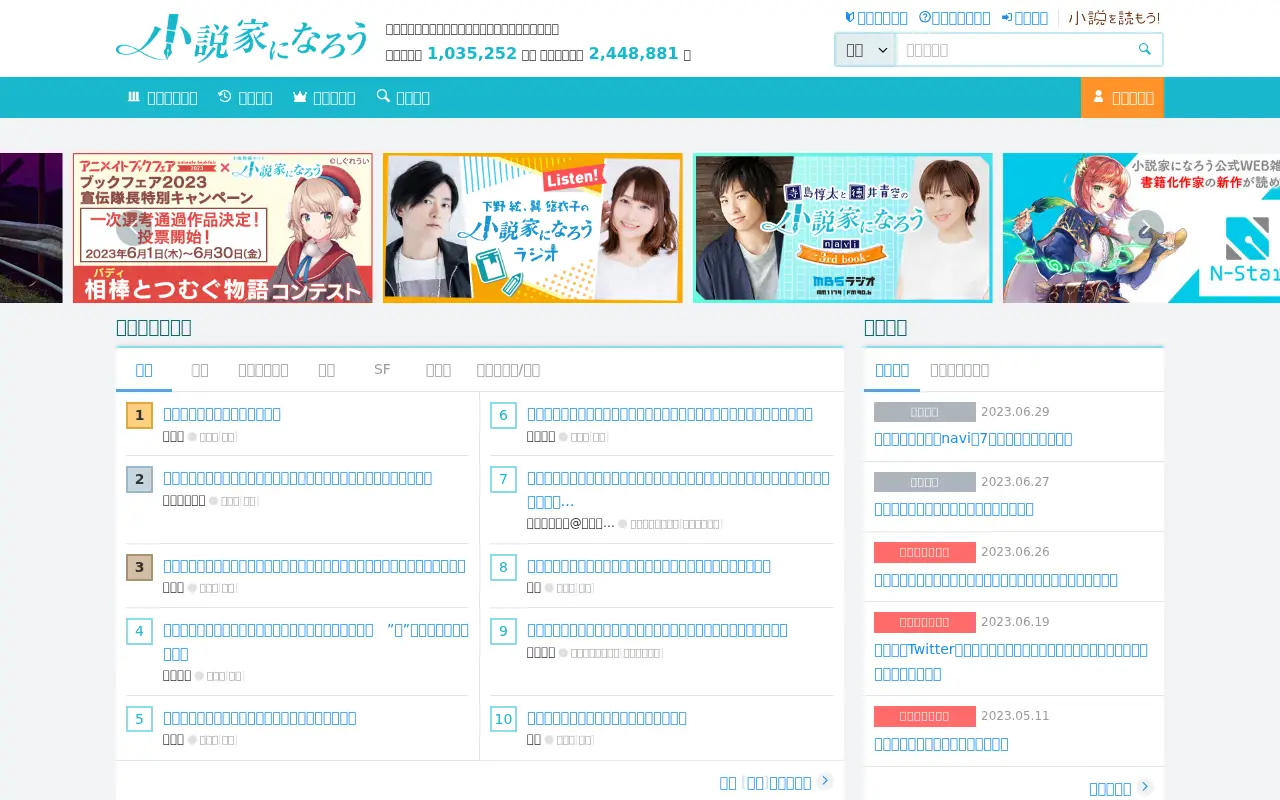Open the navi 3rd book MBS radio banner

[x=843, y=228]
